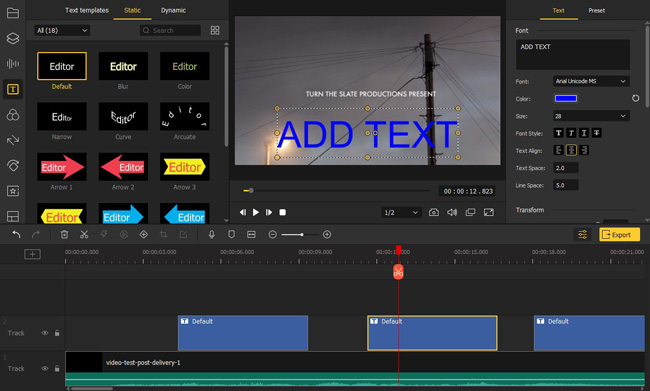This screenshot has height=391, width=650.
Task: Switch to the Dynamic tab
Action: click(x=173, y=10)
